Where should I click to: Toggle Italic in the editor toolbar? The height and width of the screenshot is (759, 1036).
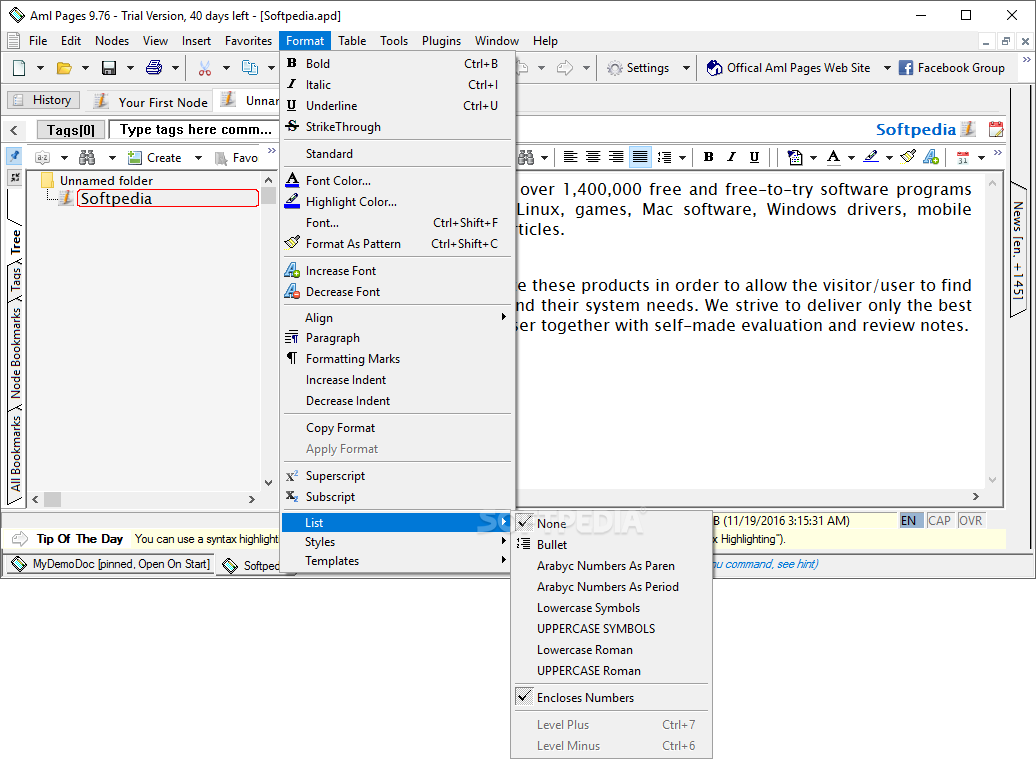click(731, 157)
